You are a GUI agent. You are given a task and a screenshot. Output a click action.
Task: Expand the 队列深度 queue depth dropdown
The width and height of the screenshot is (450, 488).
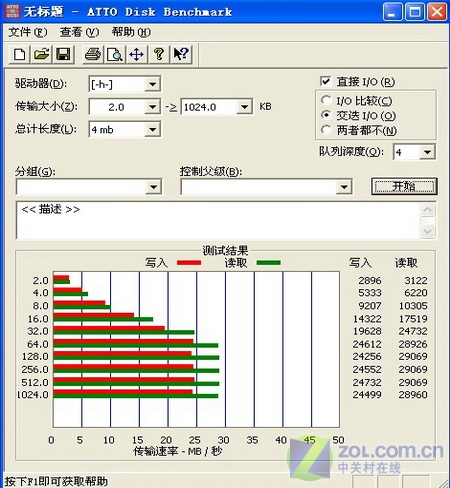coord(427,152)
